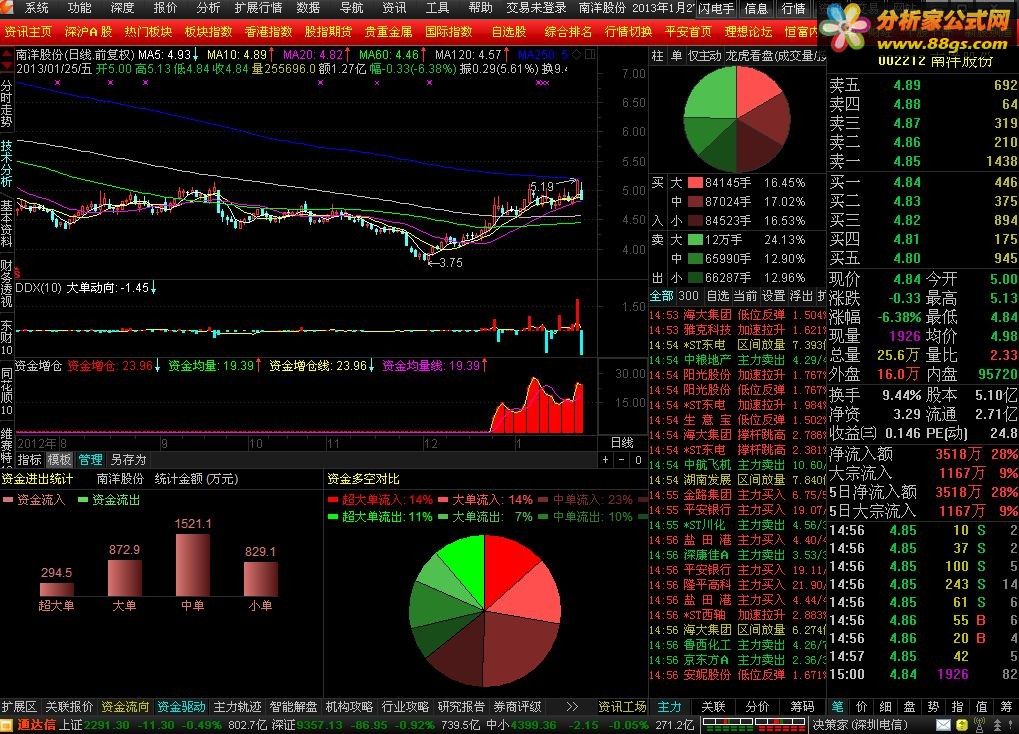This screenshot has width=1019, height=734.
Task: Click the window-split icon above main chart
Action: coord(590,55)
